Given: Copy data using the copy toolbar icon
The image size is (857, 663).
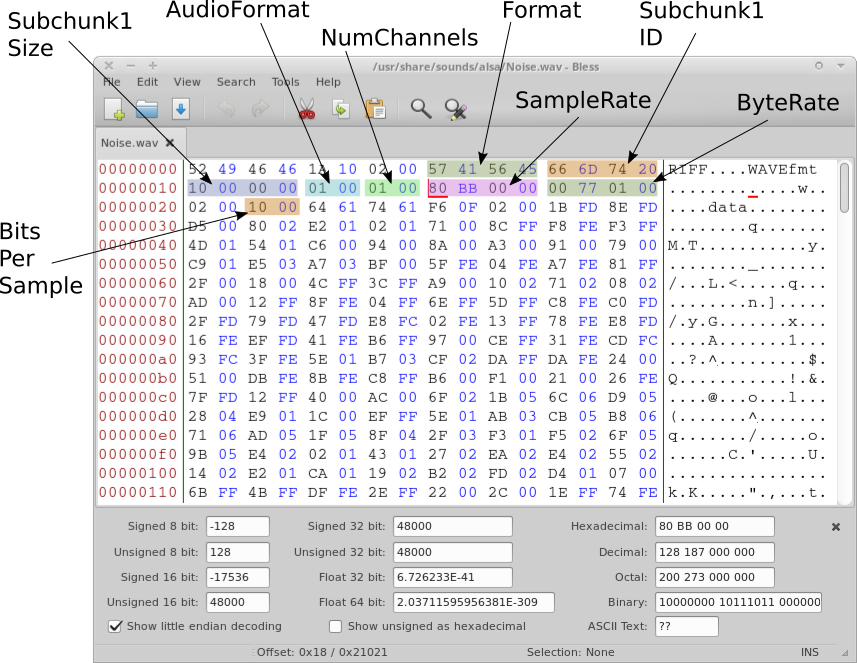Looking at the screenshot, I should (x=340, y=110).
